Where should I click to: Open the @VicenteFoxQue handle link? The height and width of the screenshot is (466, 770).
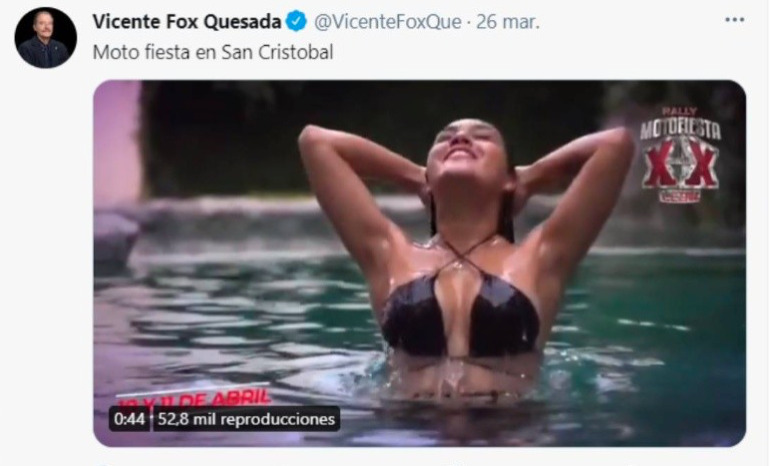tap(387, 22)
